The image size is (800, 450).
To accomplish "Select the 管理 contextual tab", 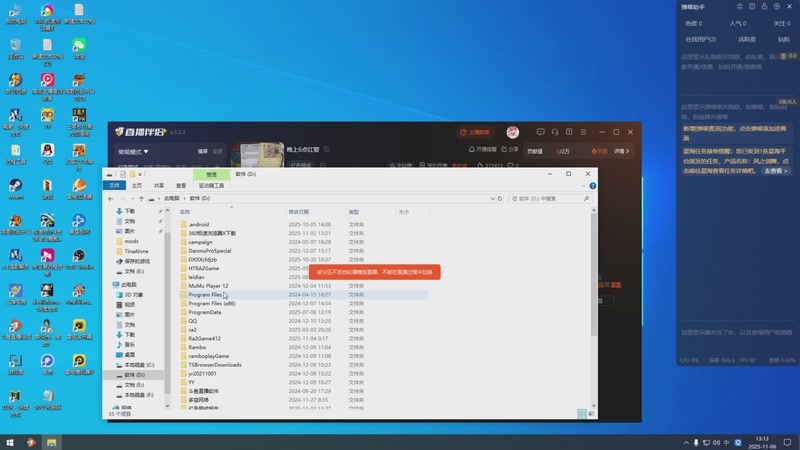I will 211,174.
